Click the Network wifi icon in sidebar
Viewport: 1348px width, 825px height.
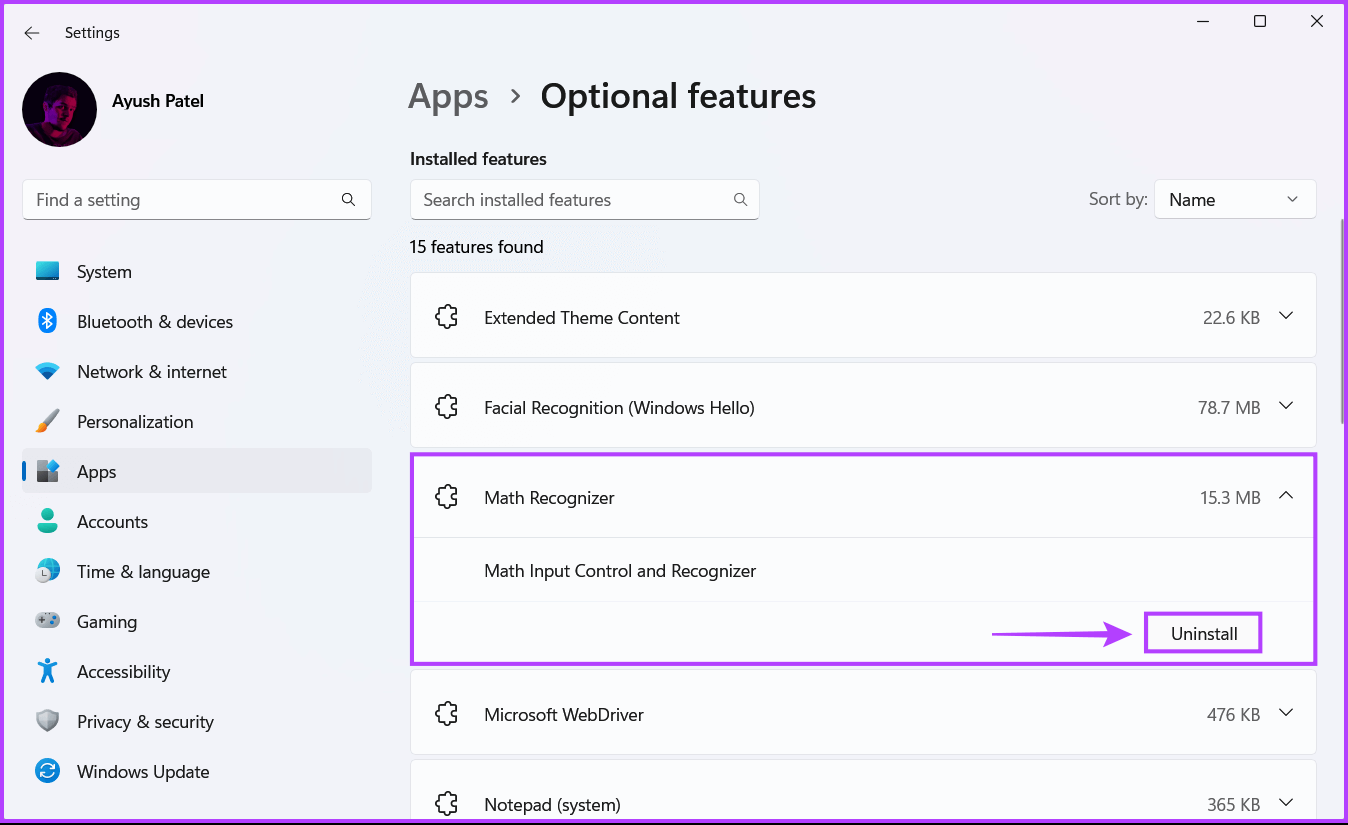tap(47, 371)
